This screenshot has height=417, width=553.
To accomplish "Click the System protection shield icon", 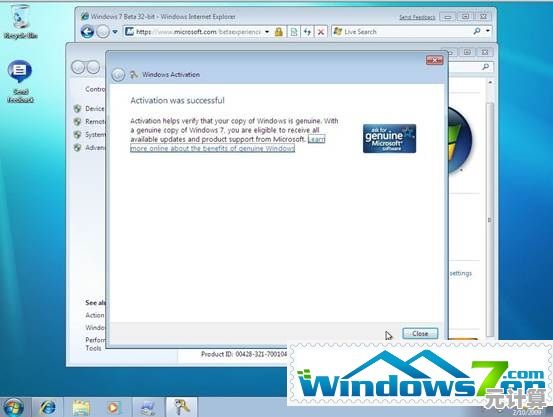I will click(78, 134).
